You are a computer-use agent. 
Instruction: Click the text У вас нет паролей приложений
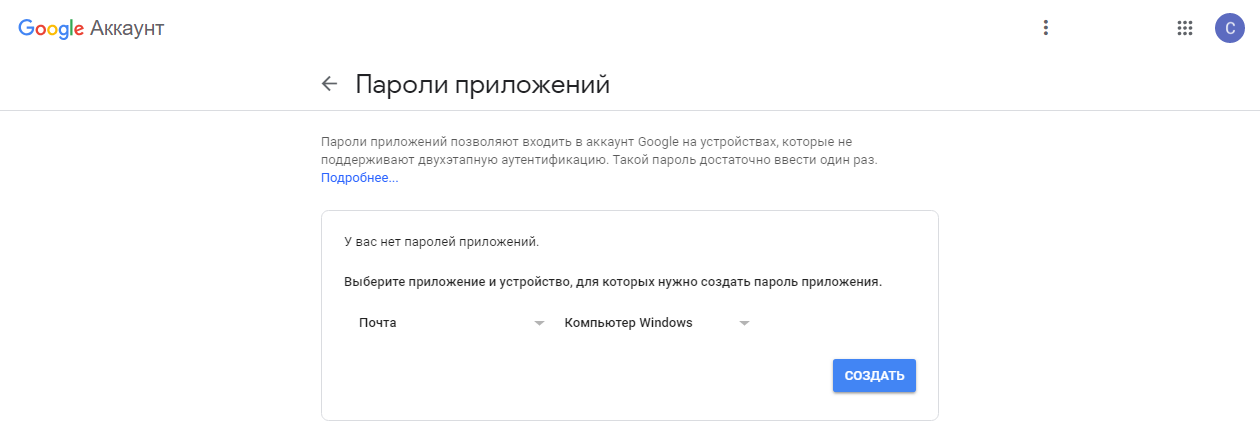coord(441,242)
